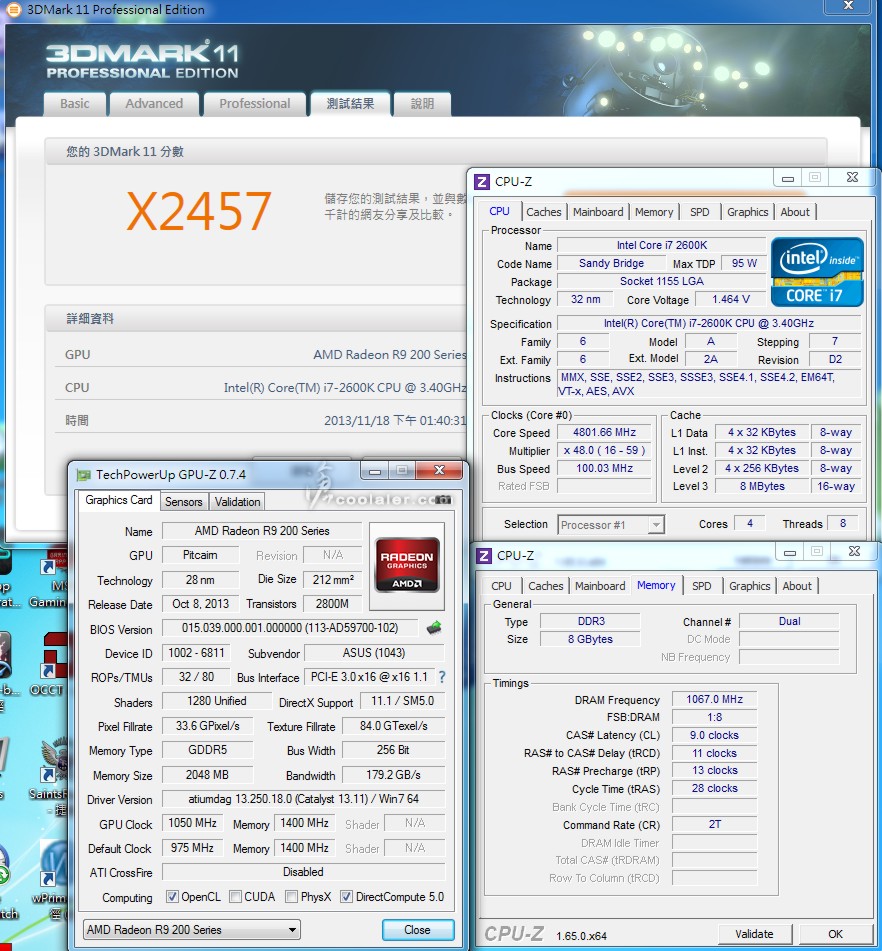882x951 pixels.
Task: Click the Subvendor field ASUS (1043)
Action: (x=374, y=653)
